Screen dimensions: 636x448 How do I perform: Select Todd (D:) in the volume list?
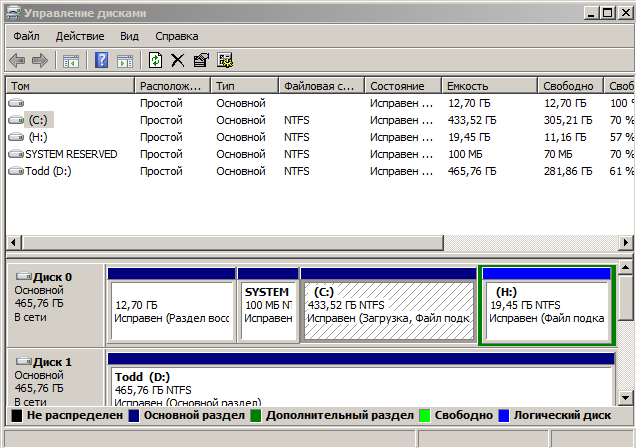(48, 171)
